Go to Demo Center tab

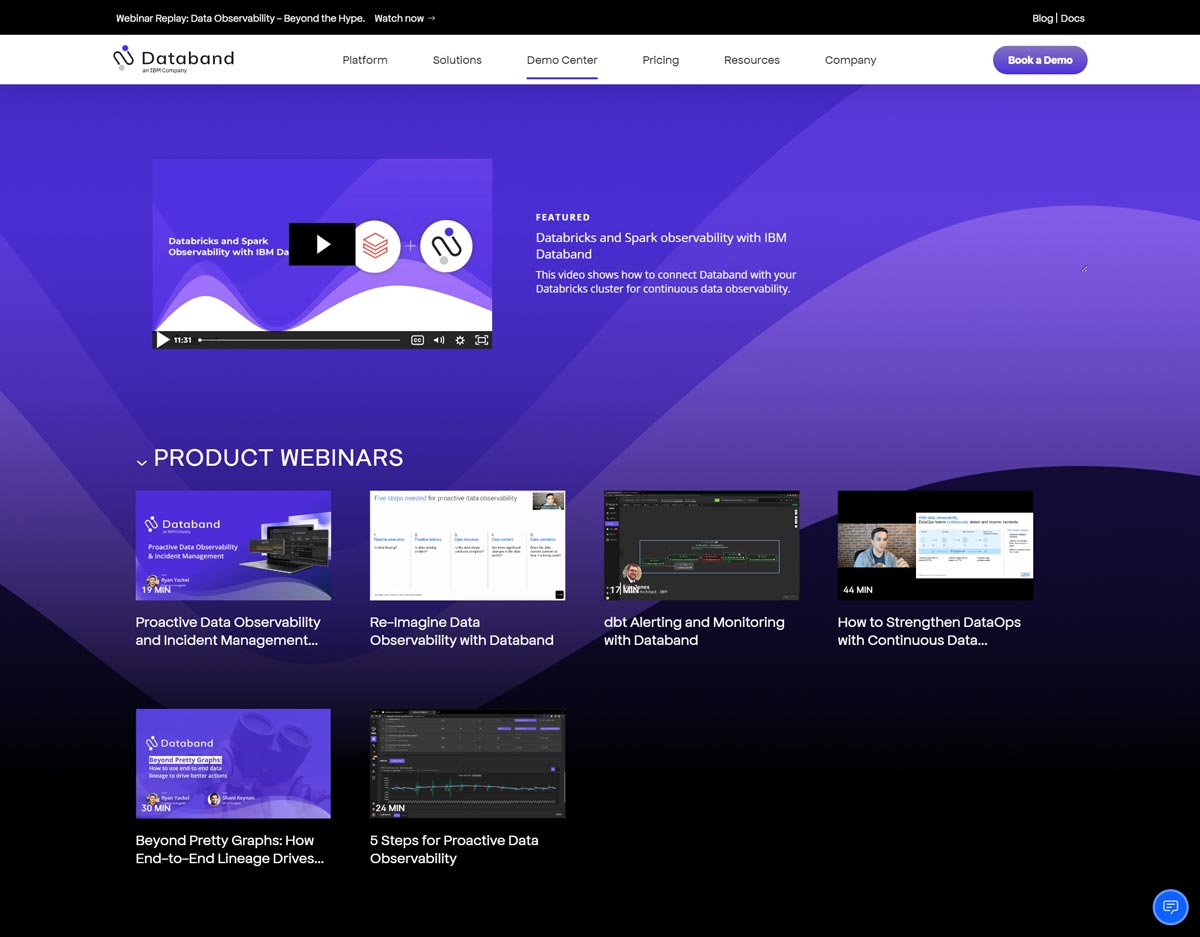(x=562, y=60)
